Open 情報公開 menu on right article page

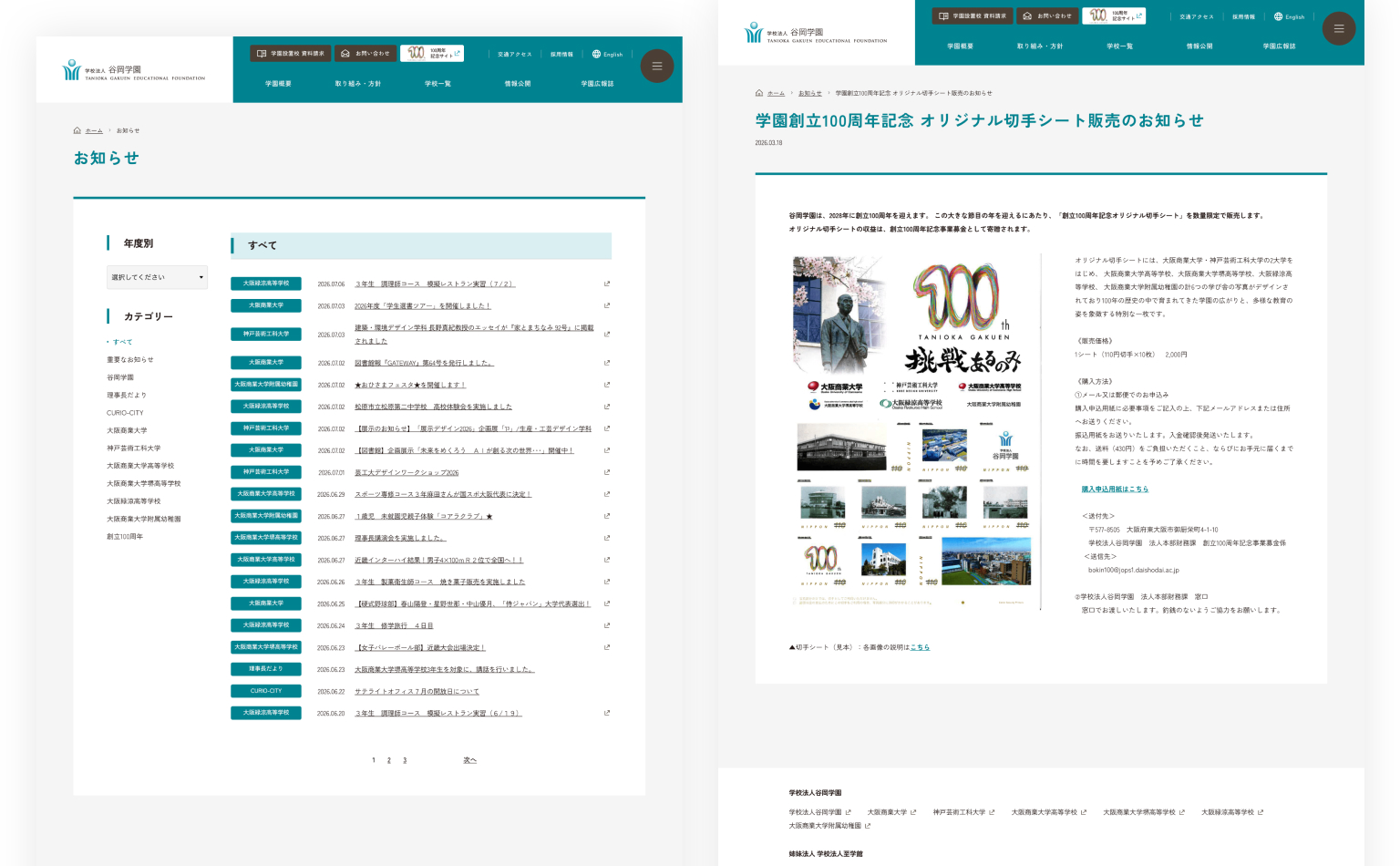(1199, 46)
